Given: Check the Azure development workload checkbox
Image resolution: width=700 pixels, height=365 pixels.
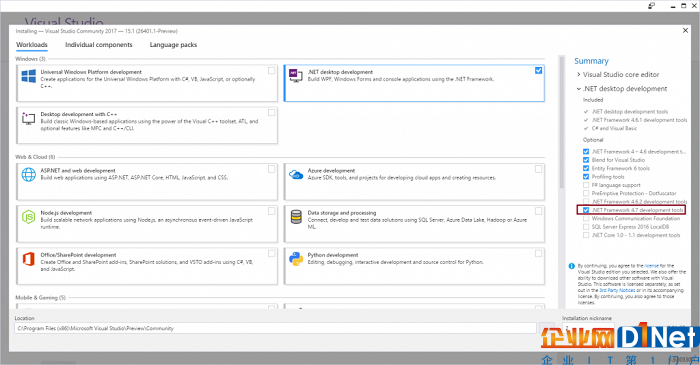Looking at the screenshot, I should coord(538,169).
